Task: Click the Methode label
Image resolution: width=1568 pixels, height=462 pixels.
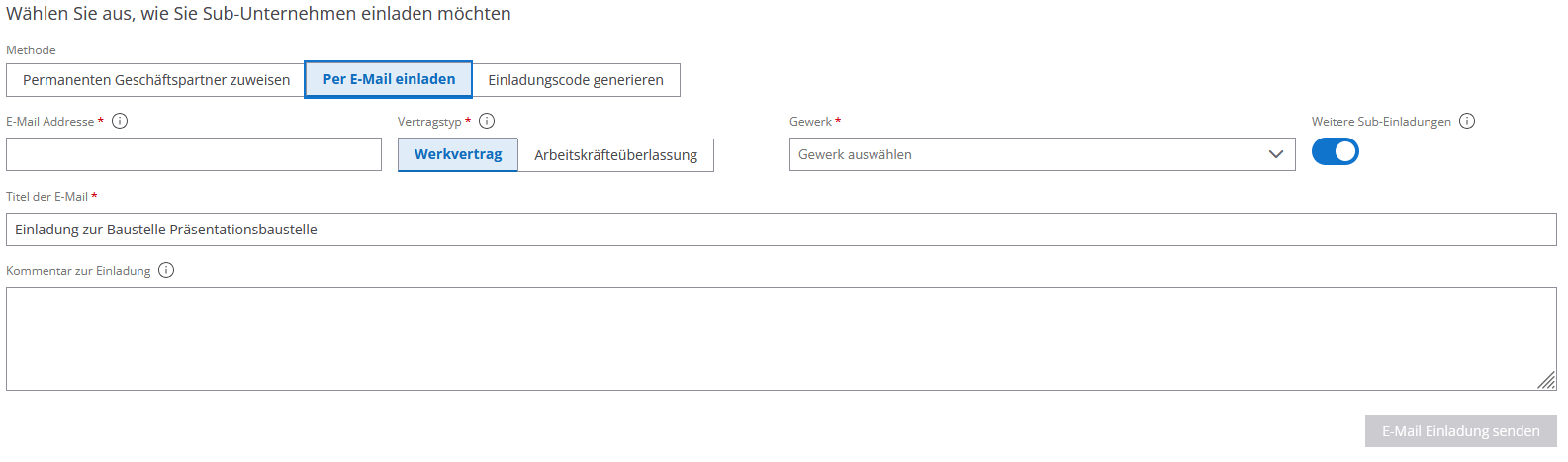Action: (31, 50)
